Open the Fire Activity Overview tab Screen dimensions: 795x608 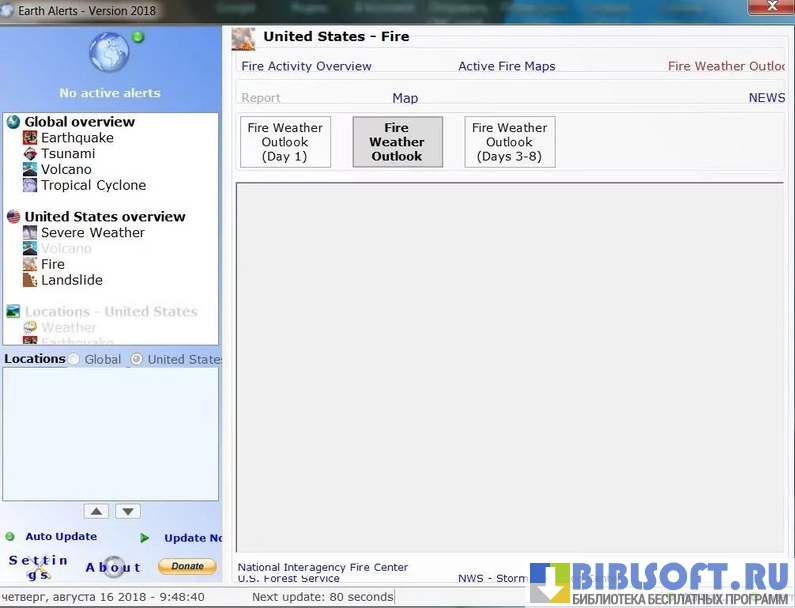[306, 67]
